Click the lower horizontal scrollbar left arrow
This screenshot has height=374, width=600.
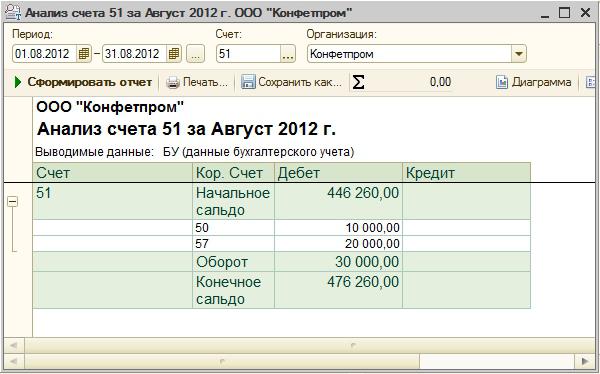click(x=14, y=361)
